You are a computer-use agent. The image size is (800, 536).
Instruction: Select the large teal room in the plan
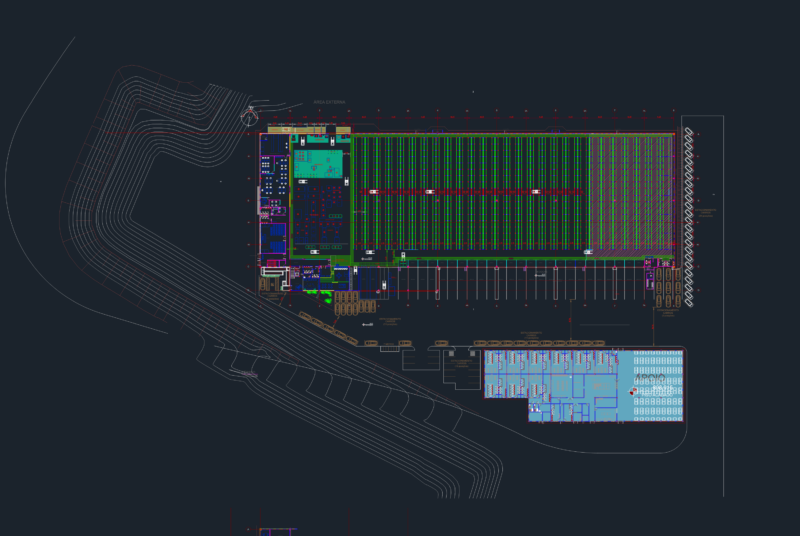point(318,164)
